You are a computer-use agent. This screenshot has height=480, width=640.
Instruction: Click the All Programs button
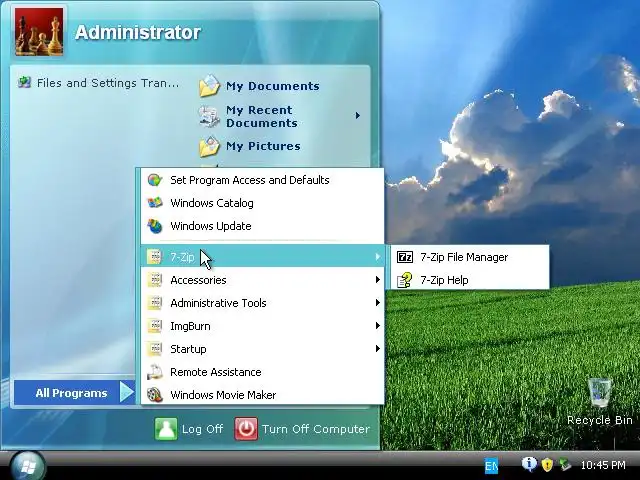pos(75,393)
